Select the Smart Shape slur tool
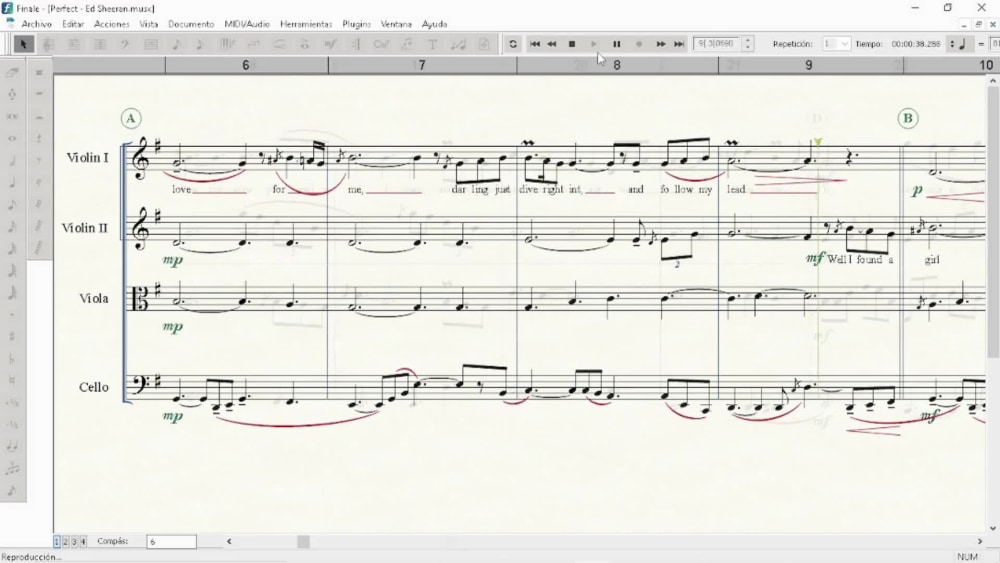This screenshot has height=563, width=1000. point(279,44)
